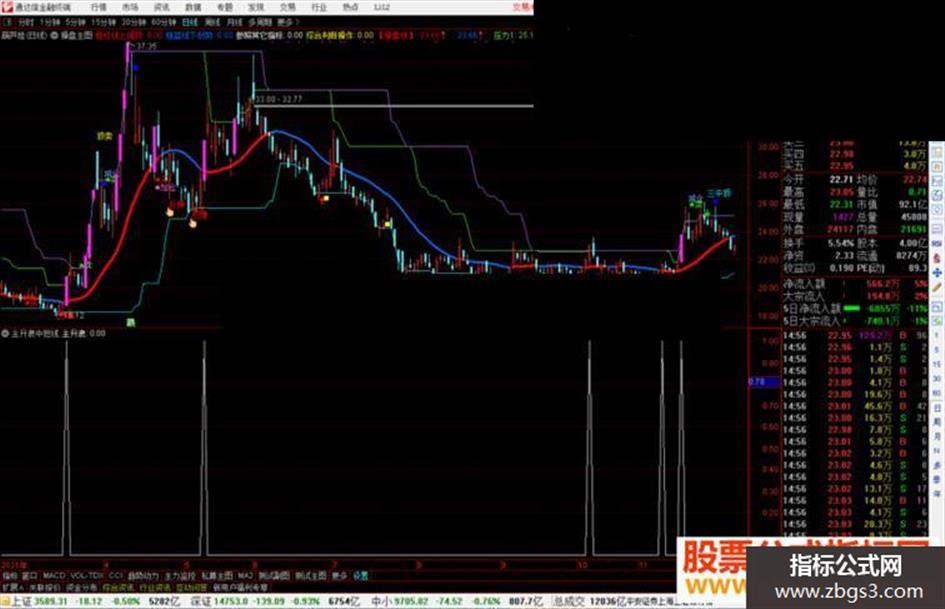The width and height of the screenshot is (945, 609).
Task: Click the 5日净流入额 row
Action: (x=855, y=308)
